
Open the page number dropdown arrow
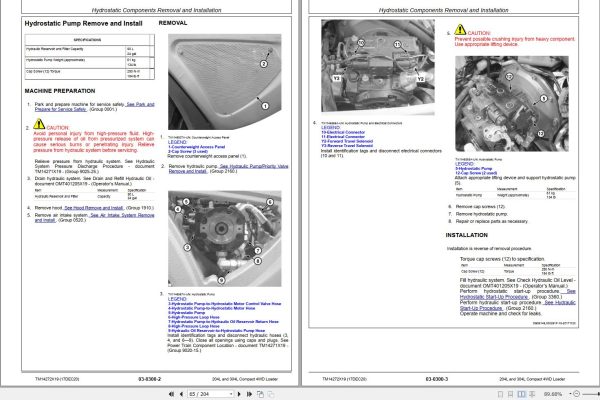click(x=231, y=394)
